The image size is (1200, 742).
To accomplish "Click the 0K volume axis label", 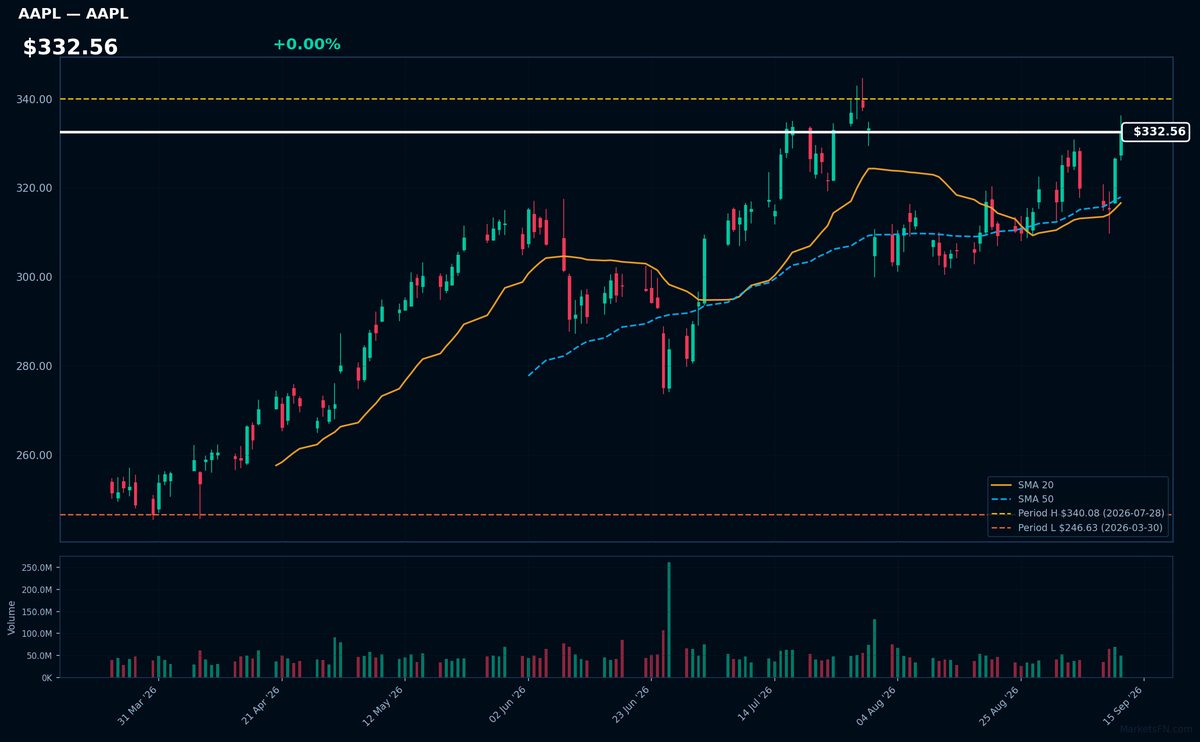I will pyautogui.click(x=46, y=678).
